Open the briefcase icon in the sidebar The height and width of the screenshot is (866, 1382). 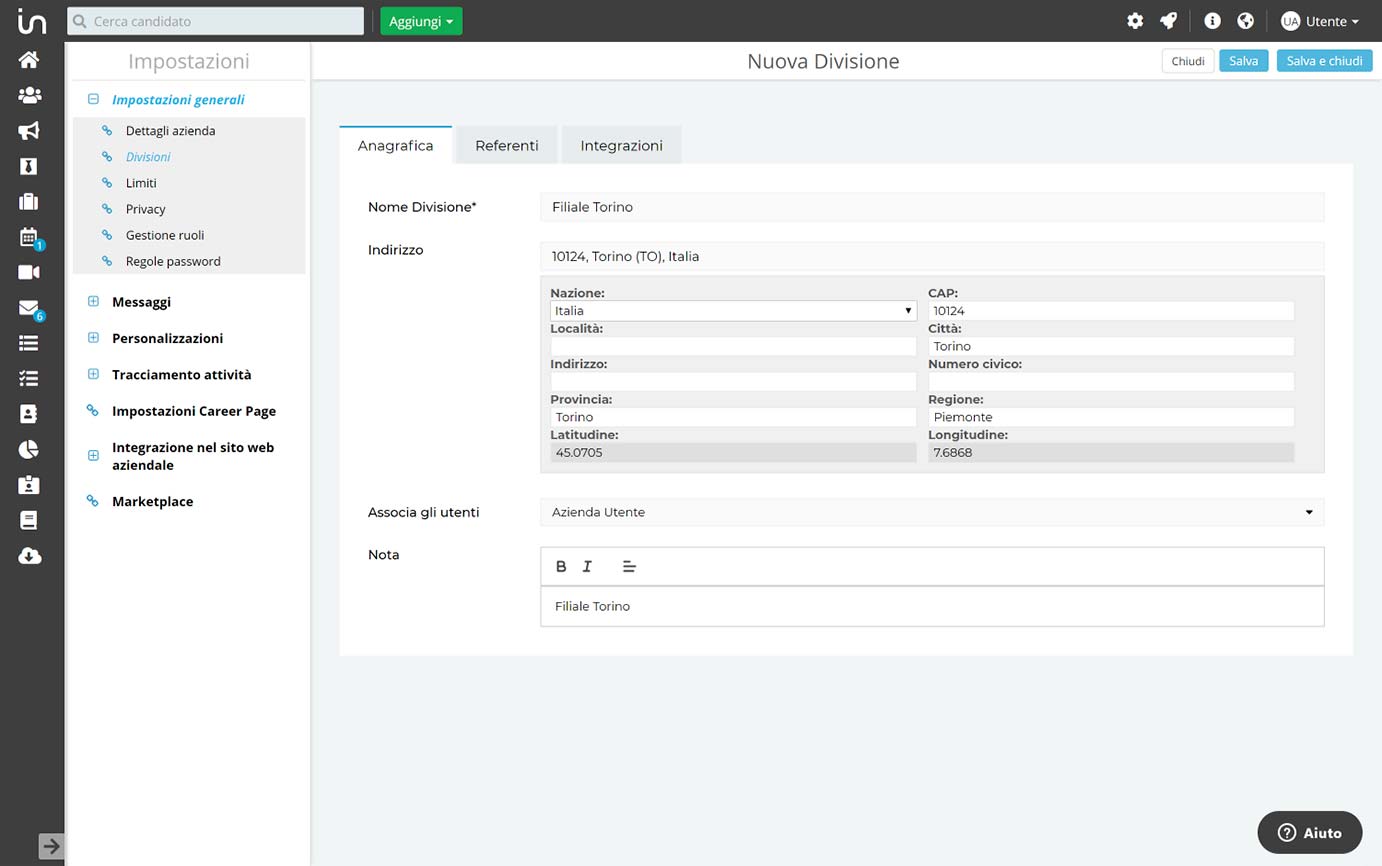pos(29,201)
